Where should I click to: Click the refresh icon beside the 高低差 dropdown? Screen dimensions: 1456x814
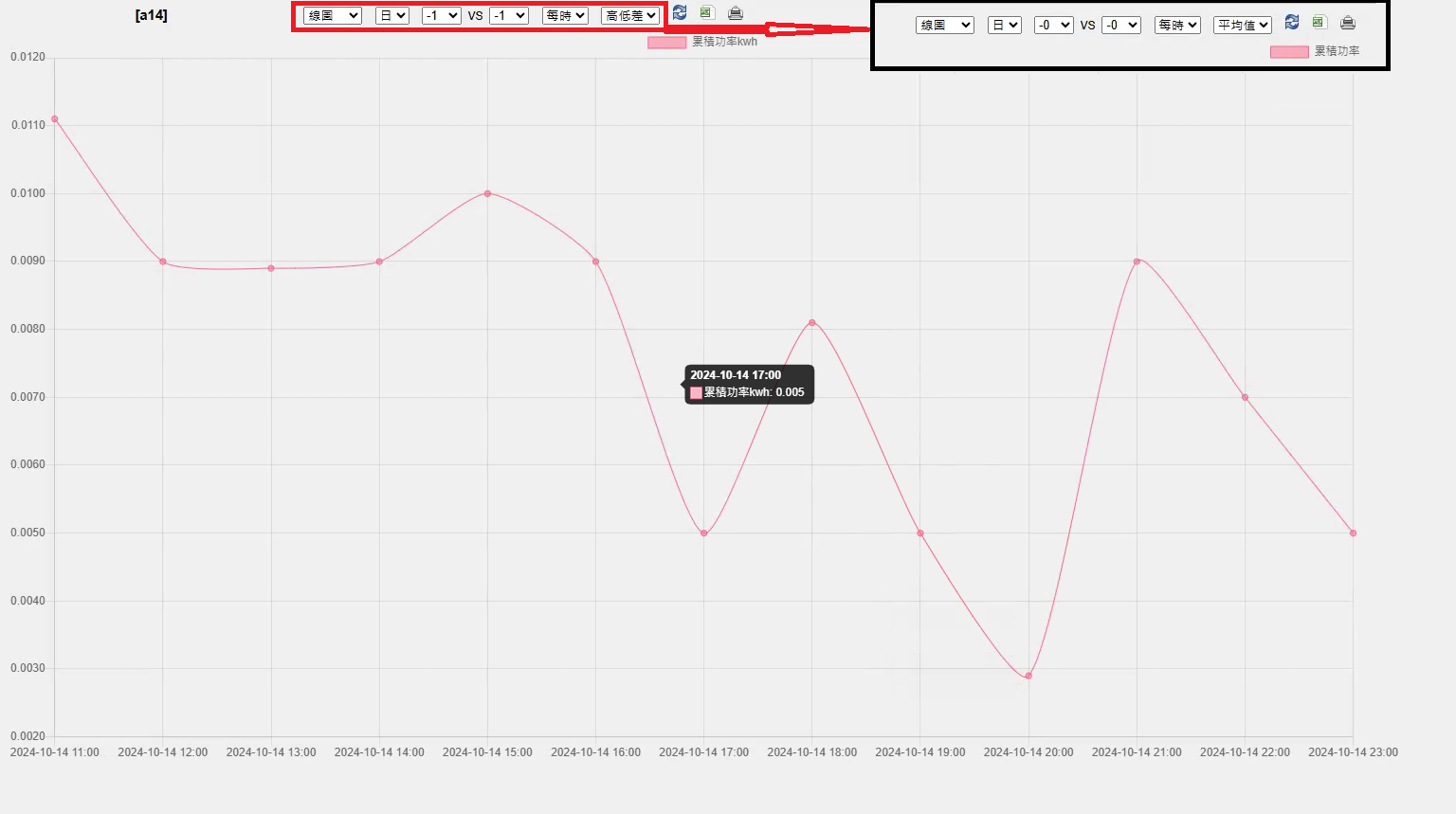(680, 13)
